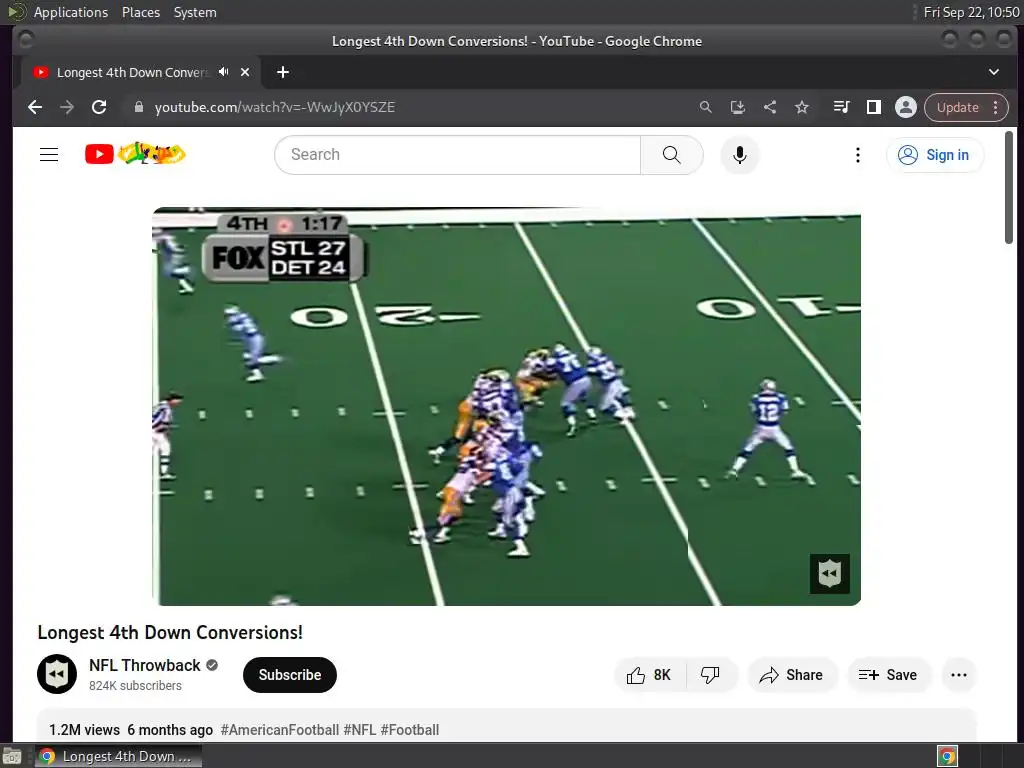Screen dimensions: 1024x768
Task: Open NFL Throwback channel avatar
Action: (x=57, y=674)
